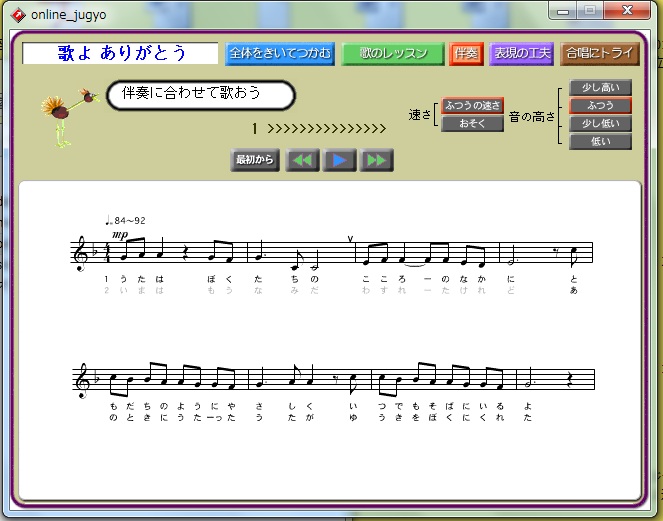Click the 伴奏に合わせて歌おう speech bubble
This screenshot has height=521, width=663.
tap(201, 95)
